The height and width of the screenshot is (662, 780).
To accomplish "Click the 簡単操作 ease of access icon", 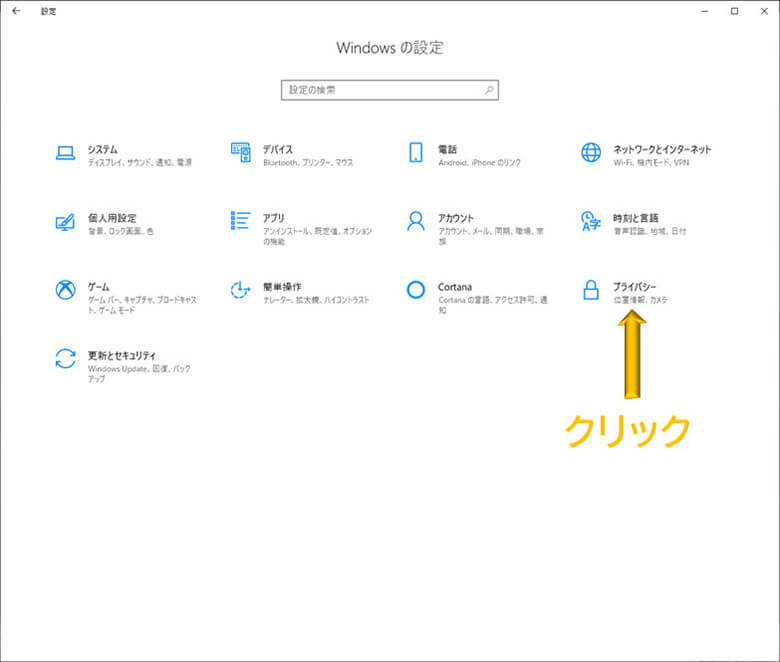I will click(240, 289).
